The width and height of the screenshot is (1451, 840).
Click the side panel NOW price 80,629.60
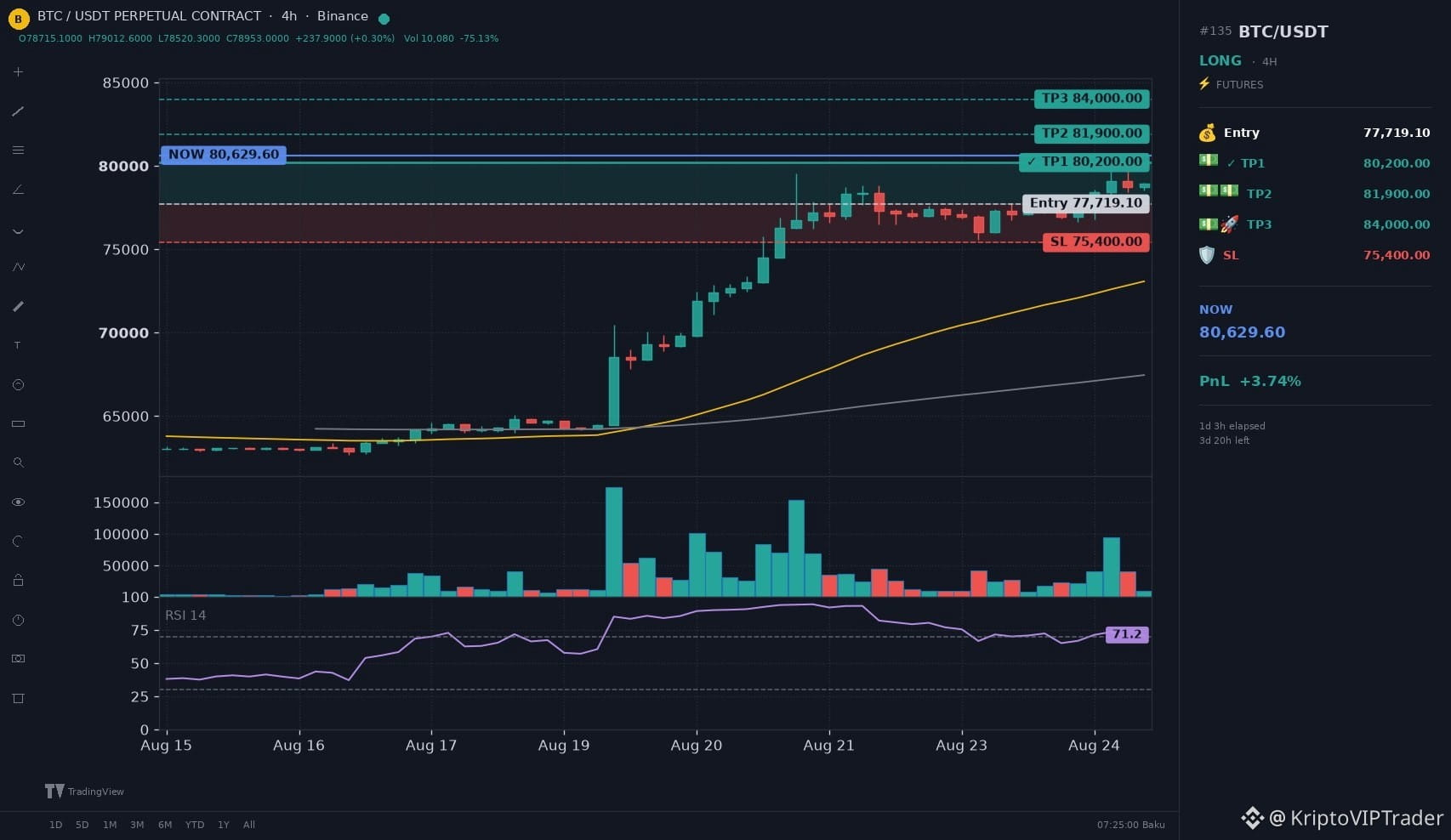tap(1242, 332)
